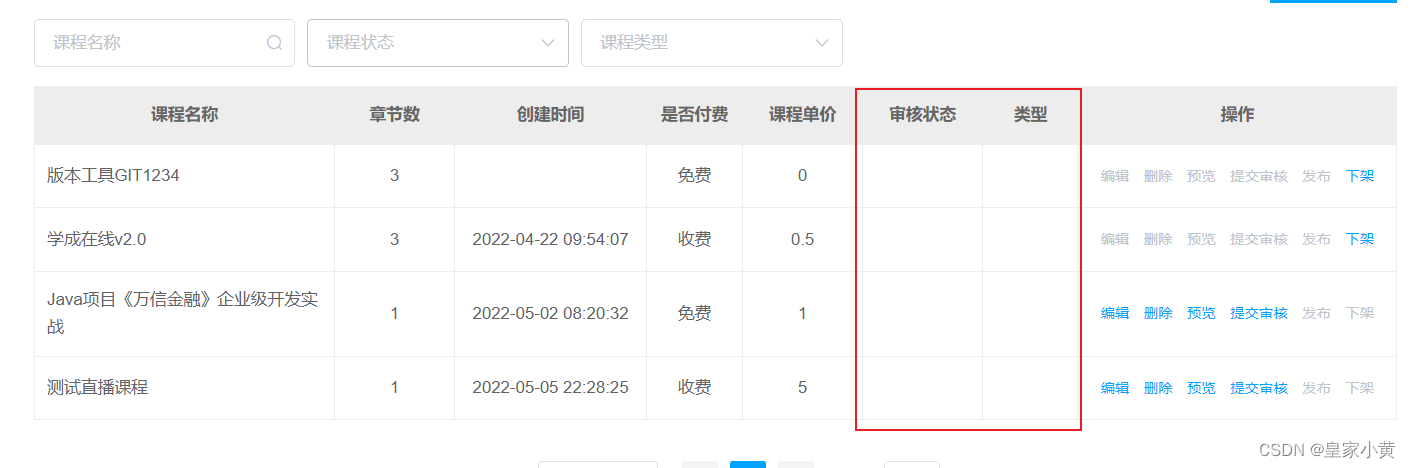1411x468 pixels.
Task: Click 下架 for 学成在线v2.0
Action: coord(1360,239)
